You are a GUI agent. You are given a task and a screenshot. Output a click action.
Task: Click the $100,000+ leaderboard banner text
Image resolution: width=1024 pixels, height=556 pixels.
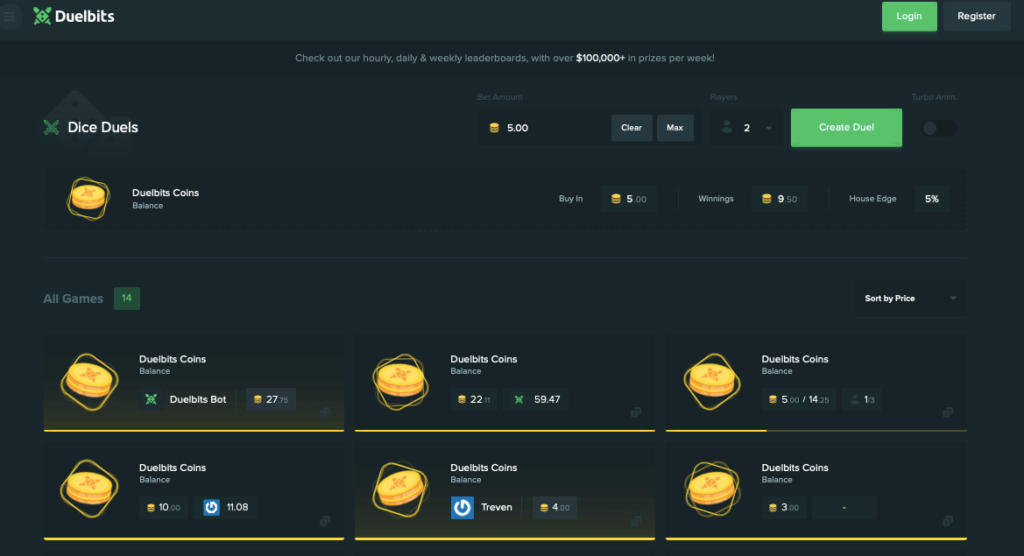point(600,58)
